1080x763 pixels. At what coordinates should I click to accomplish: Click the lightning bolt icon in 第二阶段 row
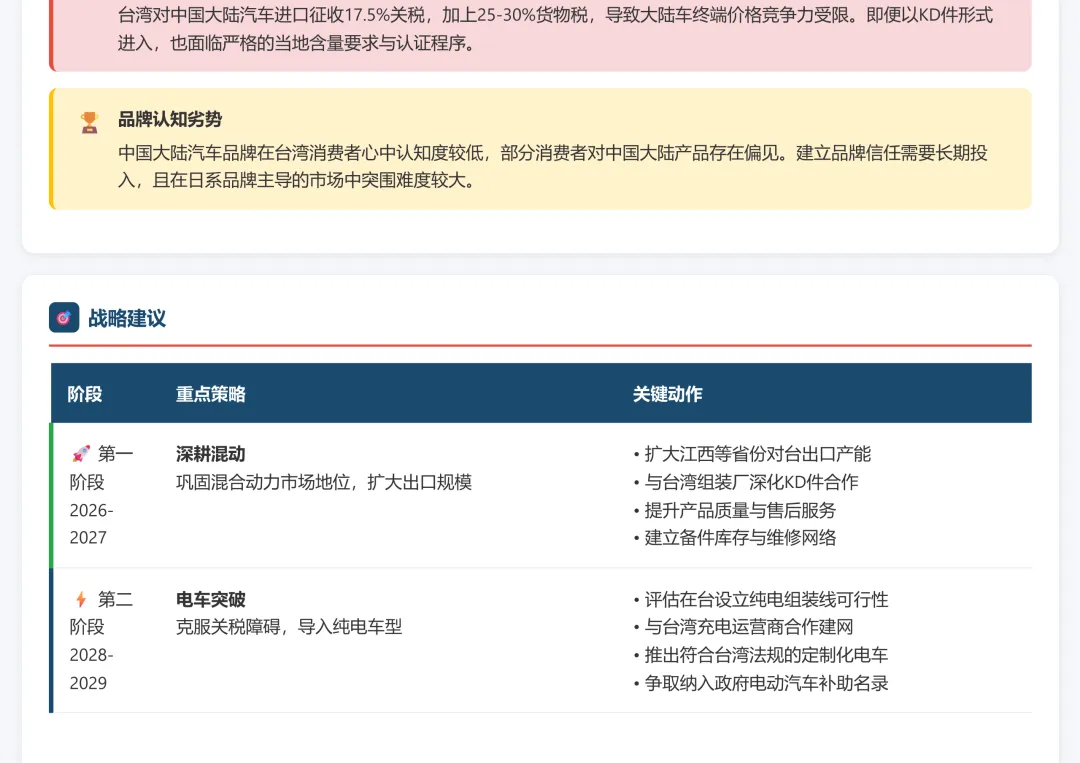(81, 599)
